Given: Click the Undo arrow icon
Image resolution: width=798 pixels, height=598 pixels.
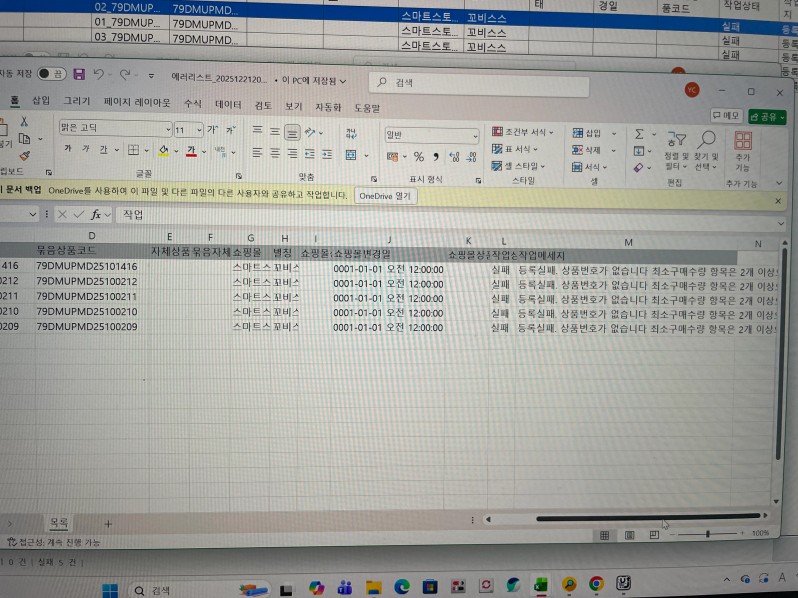Looking at the screenshot, I should coord(99,75).
